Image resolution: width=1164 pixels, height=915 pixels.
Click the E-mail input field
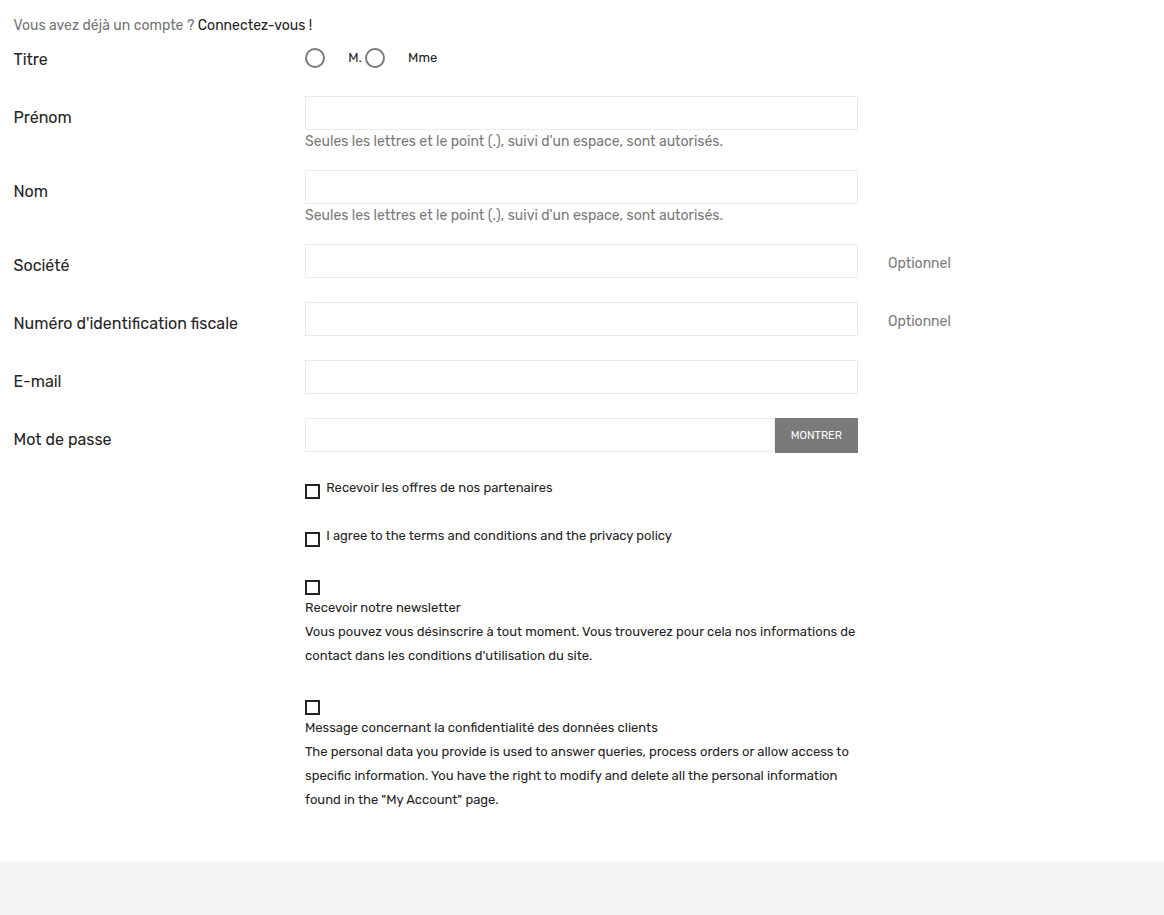pos(581,377)
